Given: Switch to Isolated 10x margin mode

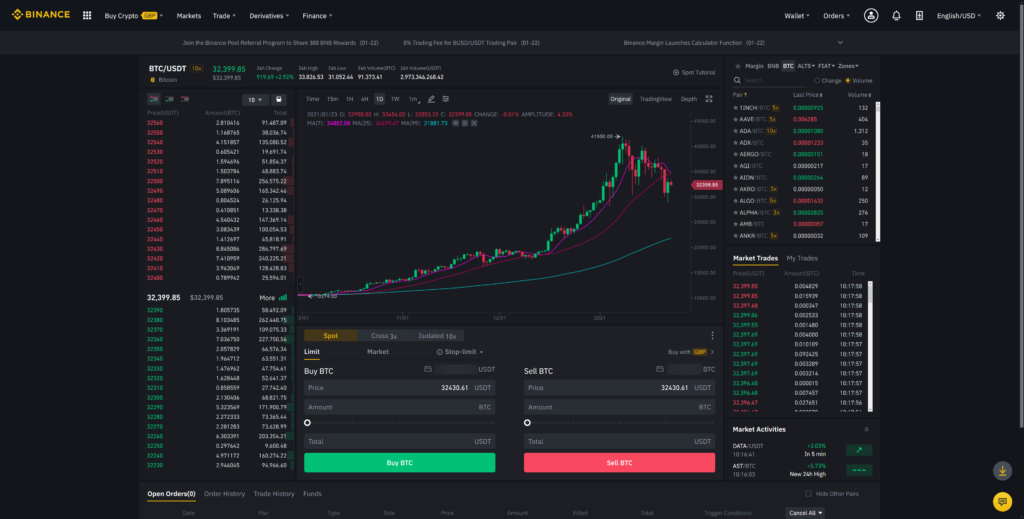Looking at the screenshot, I should click(437, 336).
